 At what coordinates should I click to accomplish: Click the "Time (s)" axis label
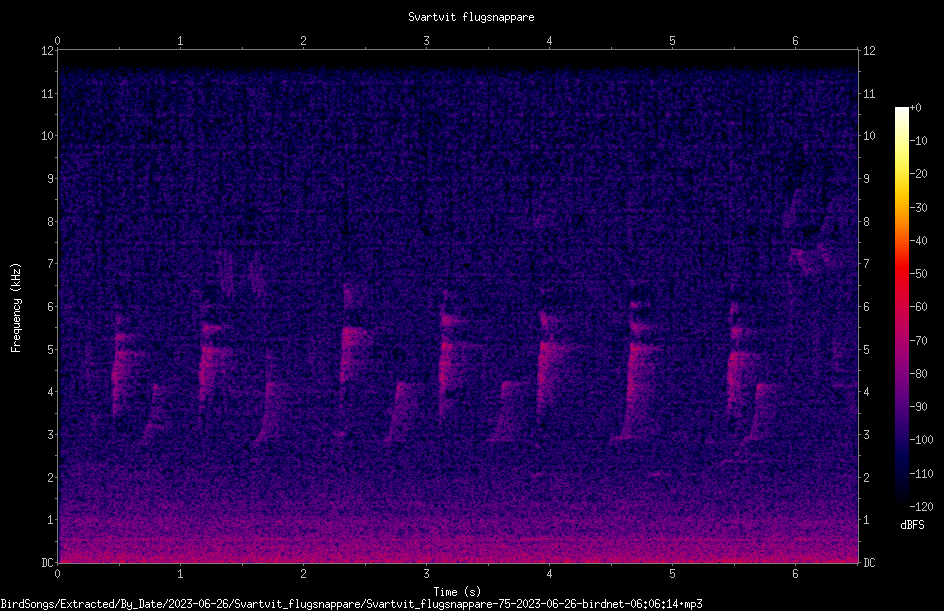[457, 592]
